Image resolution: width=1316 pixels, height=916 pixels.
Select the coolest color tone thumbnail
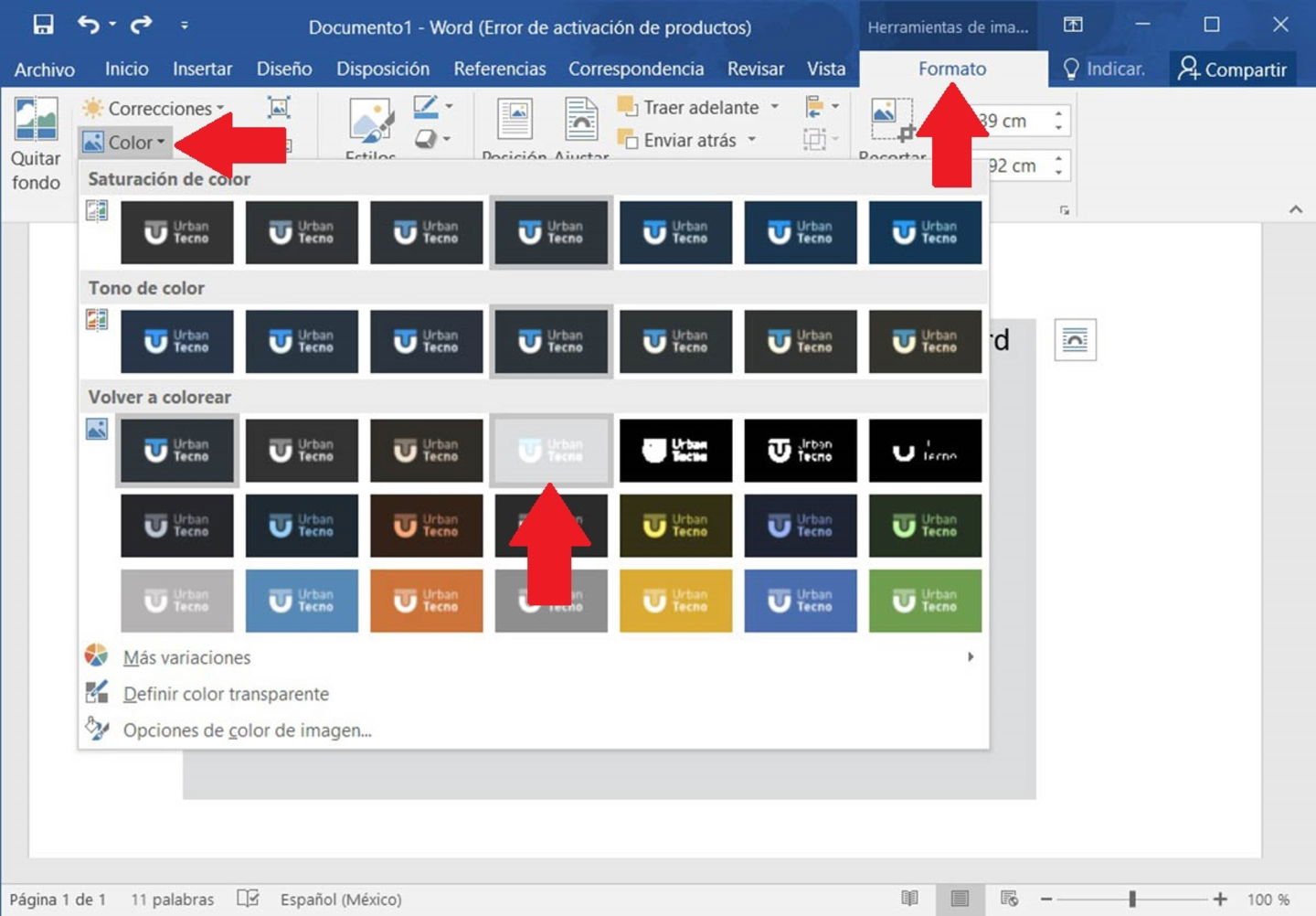tap(176, 341)
